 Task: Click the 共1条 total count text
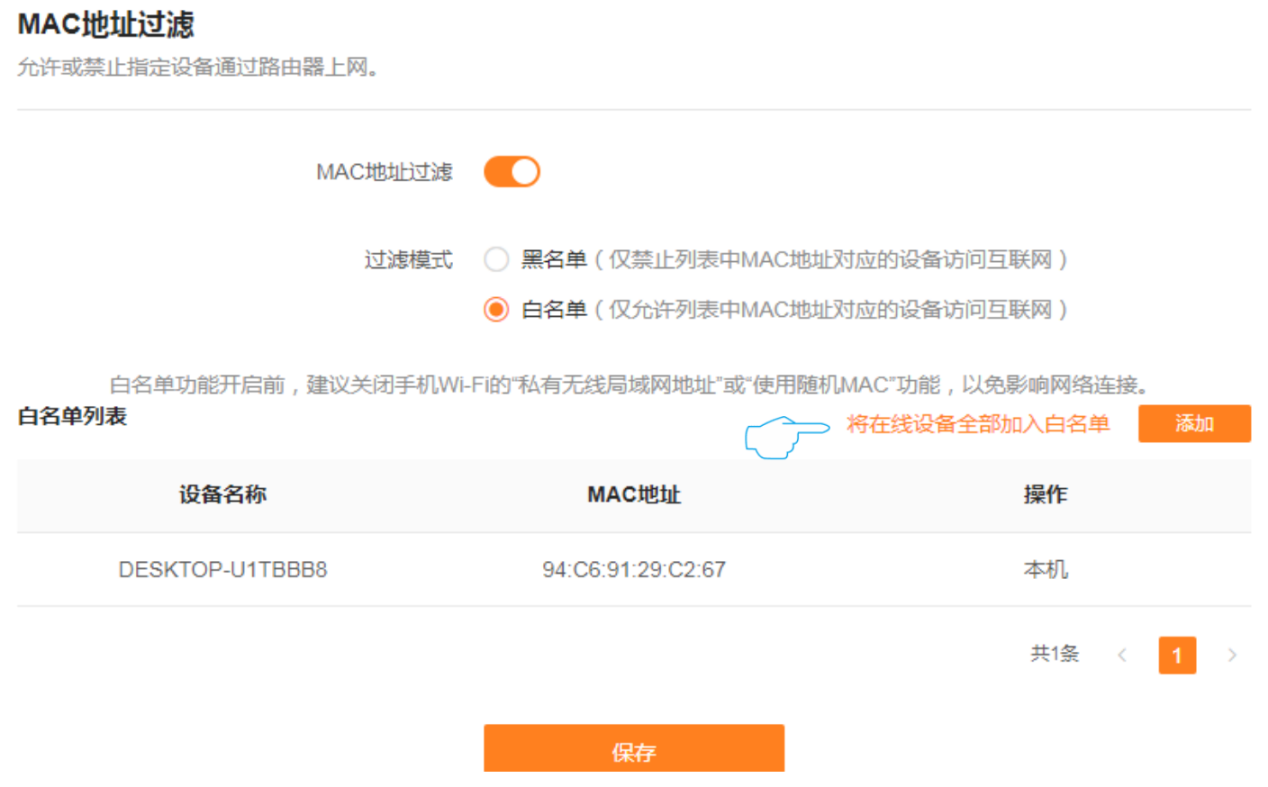coord(1055,655)
